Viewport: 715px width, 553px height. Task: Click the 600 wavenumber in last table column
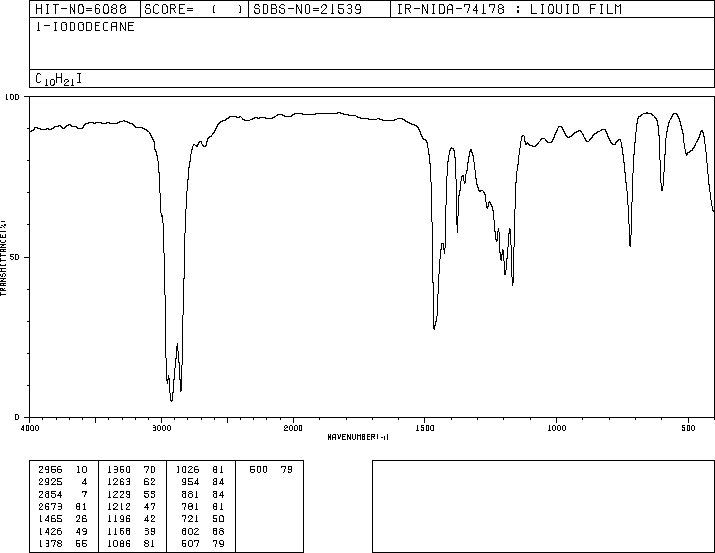(x=259, y=470)
